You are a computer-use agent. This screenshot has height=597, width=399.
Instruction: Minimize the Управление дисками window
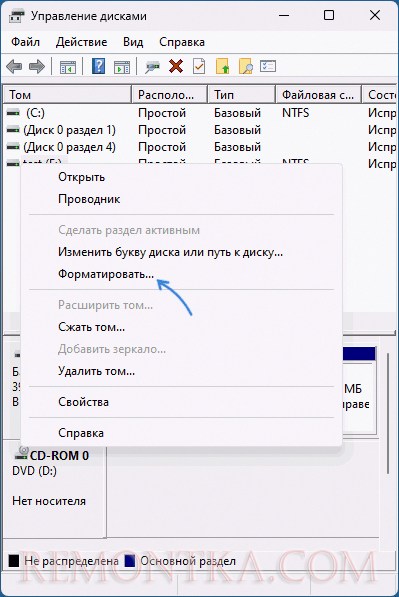(x=284, y=15)
